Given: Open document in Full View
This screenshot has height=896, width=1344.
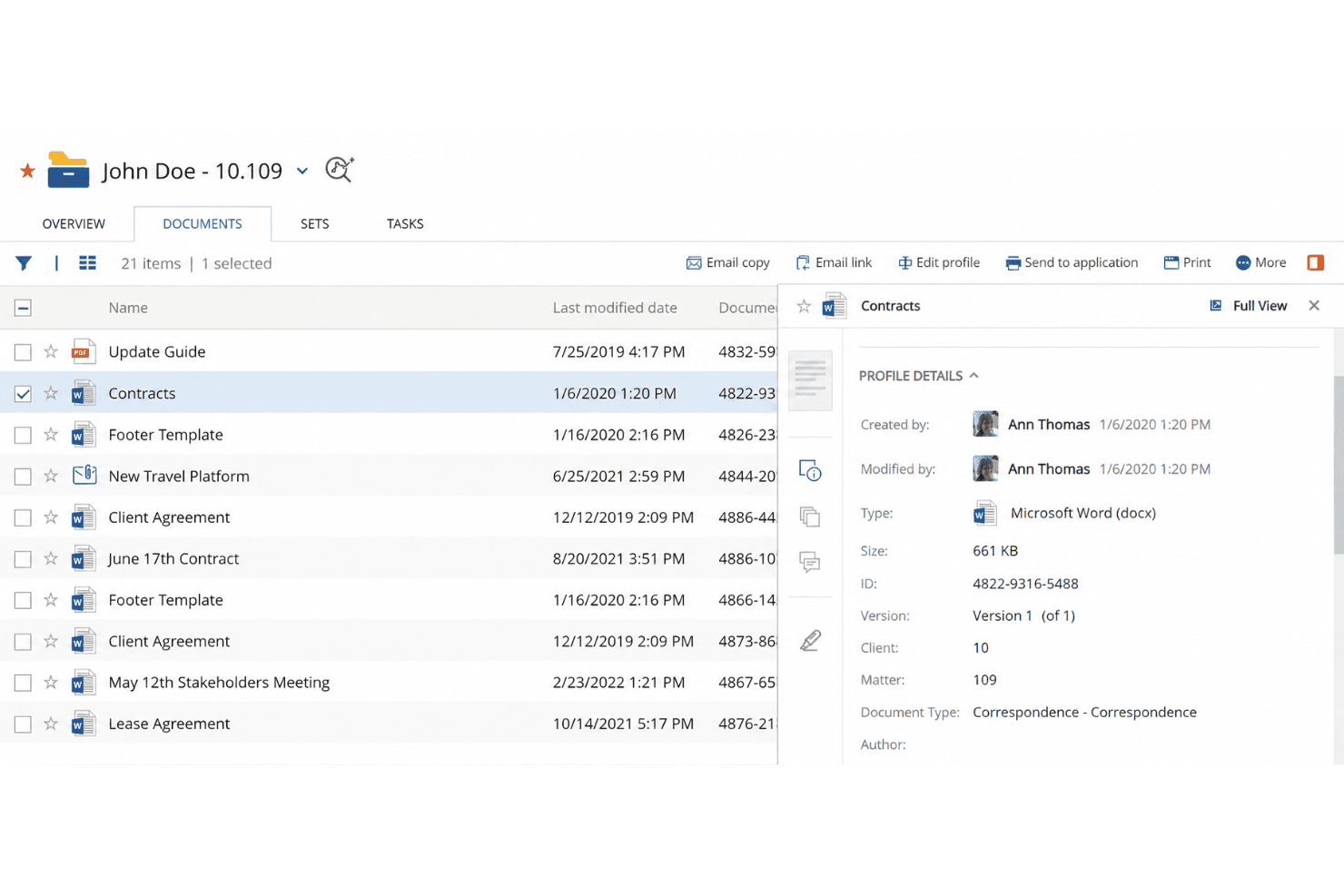Looking at the screenshot, I should 1249,306.
